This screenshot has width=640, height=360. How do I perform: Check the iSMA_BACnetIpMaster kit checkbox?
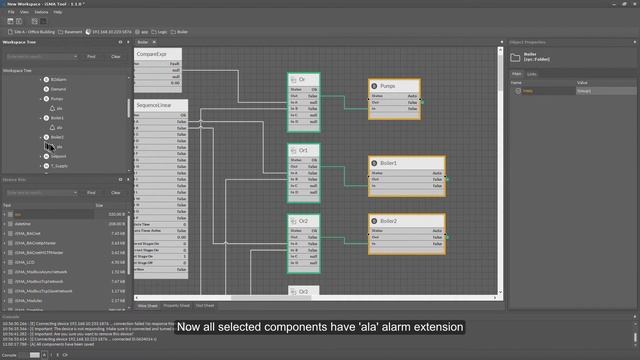click(10, 243)
